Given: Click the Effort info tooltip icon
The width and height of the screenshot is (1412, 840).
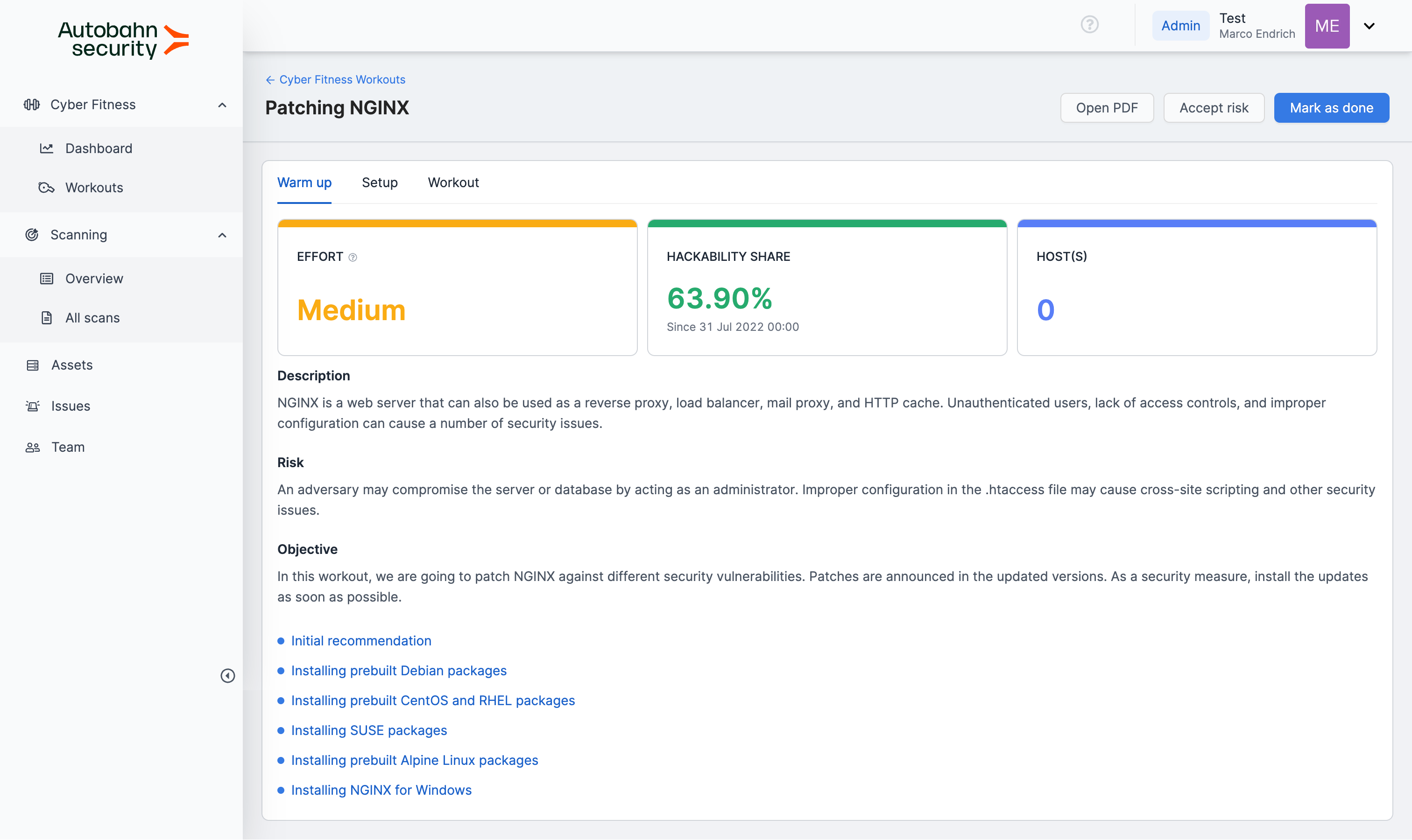Looking at the screenshot, I should point(353,258).
